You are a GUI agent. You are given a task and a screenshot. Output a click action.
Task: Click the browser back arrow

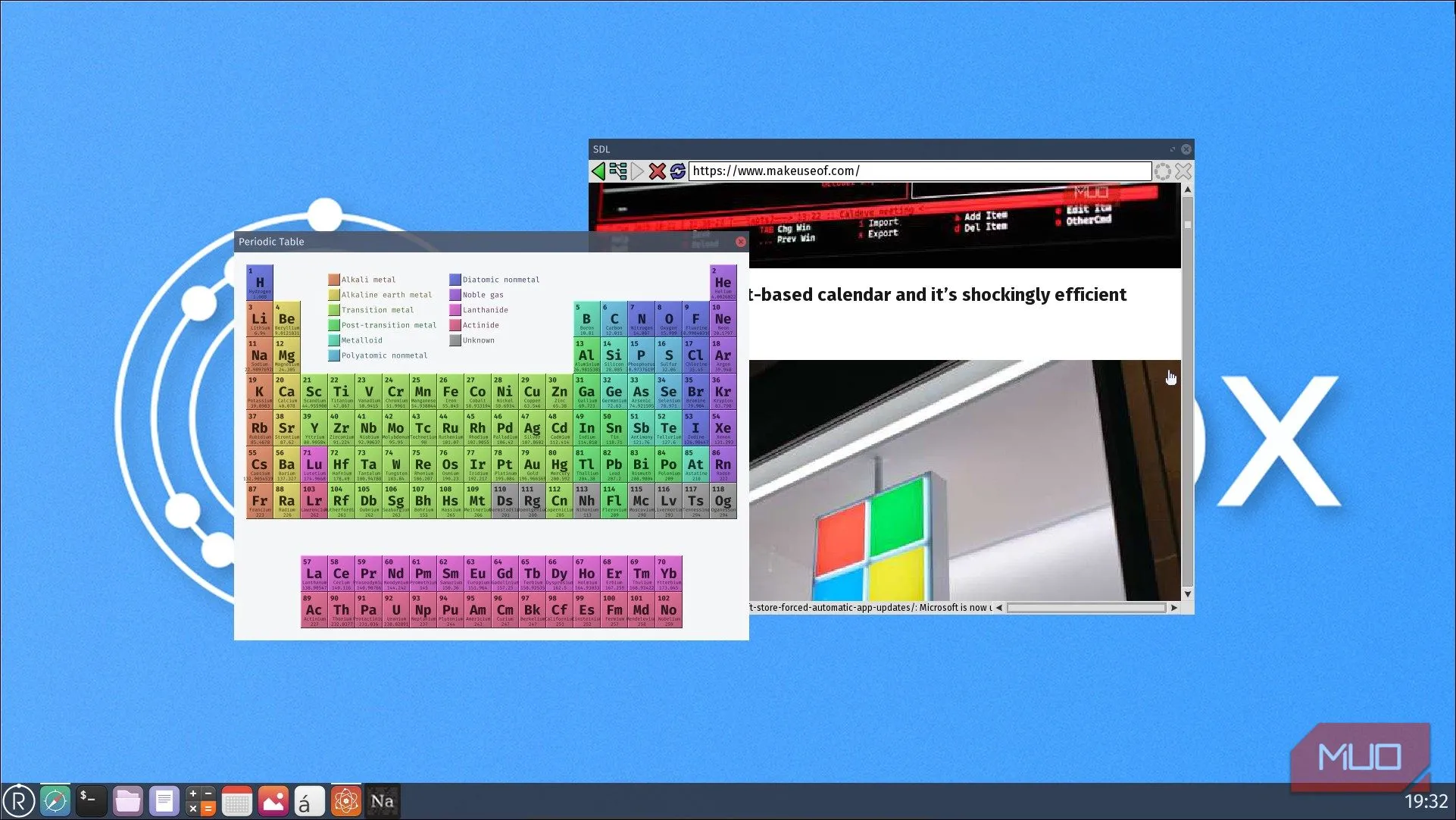598,171
